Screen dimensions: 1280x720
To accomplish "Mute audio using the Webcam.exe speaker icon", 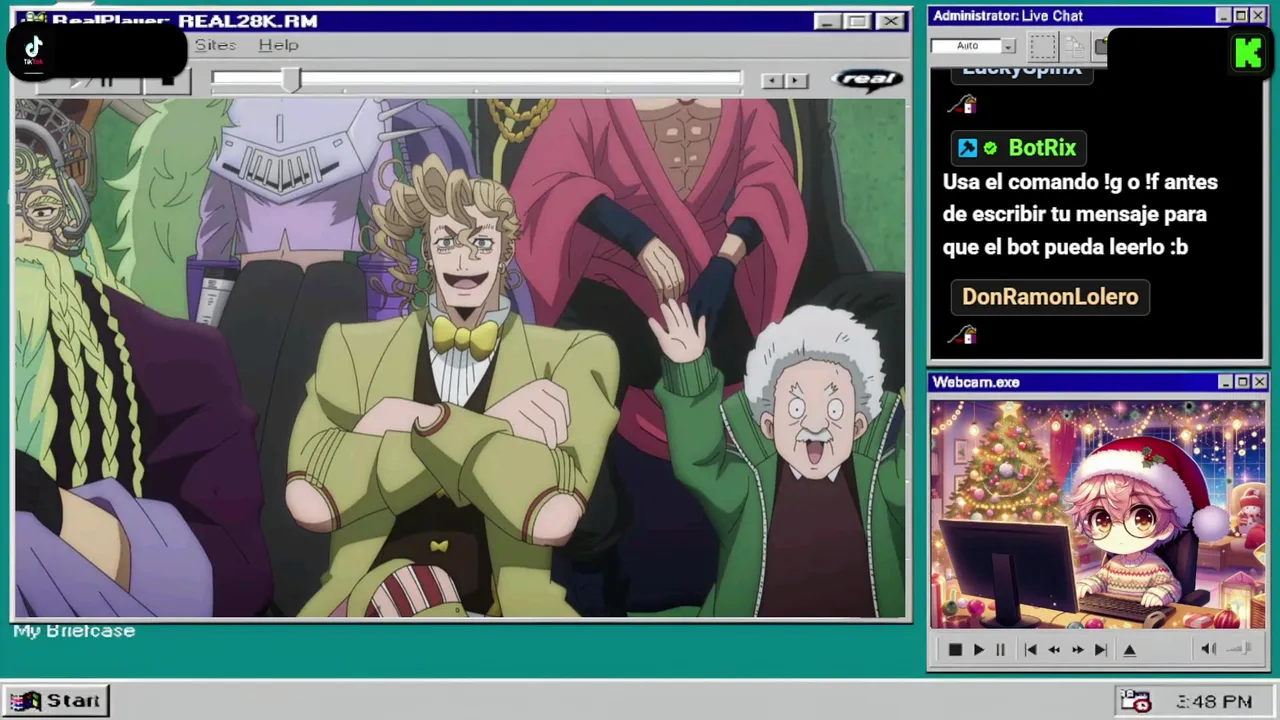I will tap(1208, 649).
